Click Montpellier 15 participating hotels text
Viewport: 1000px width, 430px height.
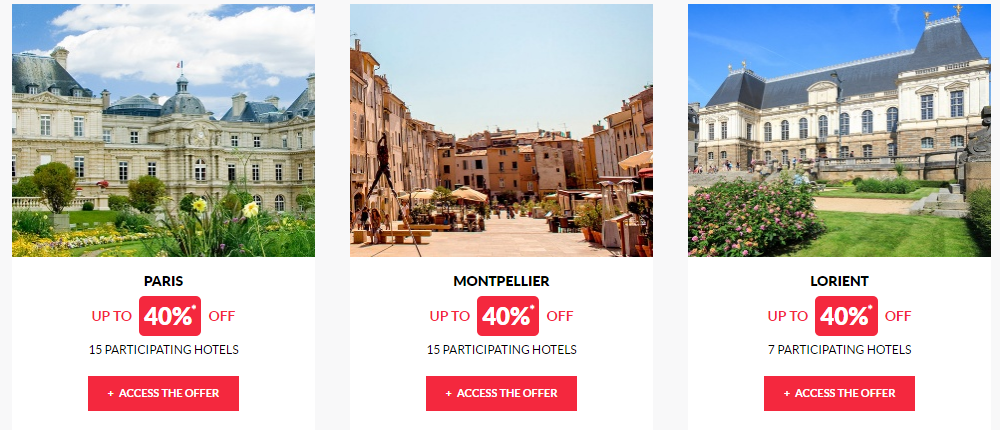501,350
